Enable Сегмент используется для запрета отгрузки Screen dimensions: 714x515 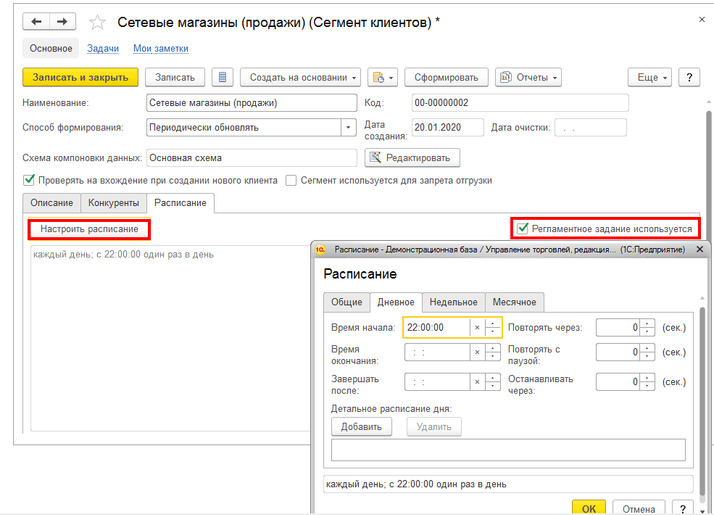click(291, 181)
